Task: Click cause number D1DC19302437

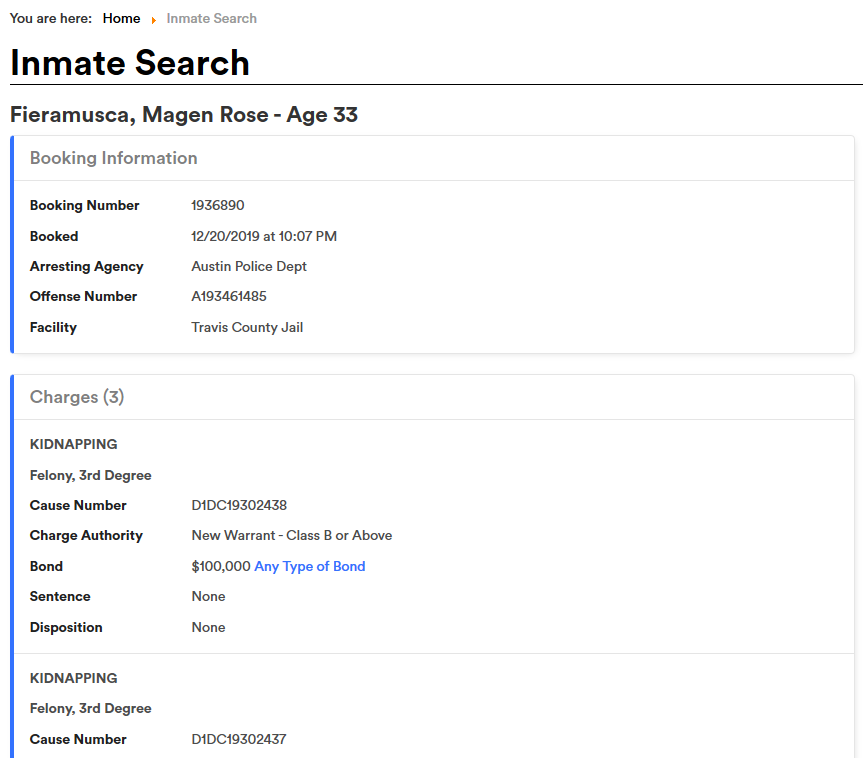Action: (x=239, y=739)
